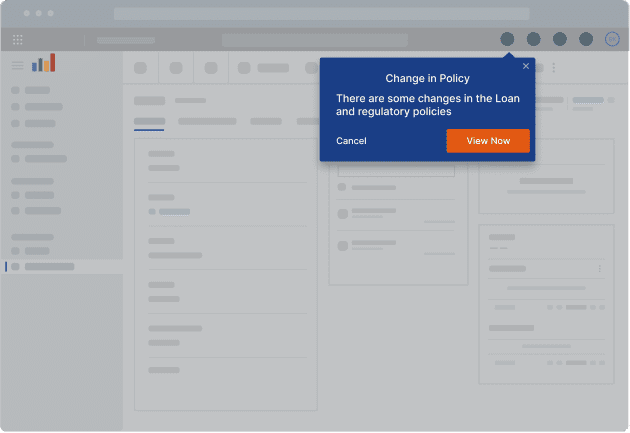Dismiss the popup with Cancel

(x=351, y=141)
